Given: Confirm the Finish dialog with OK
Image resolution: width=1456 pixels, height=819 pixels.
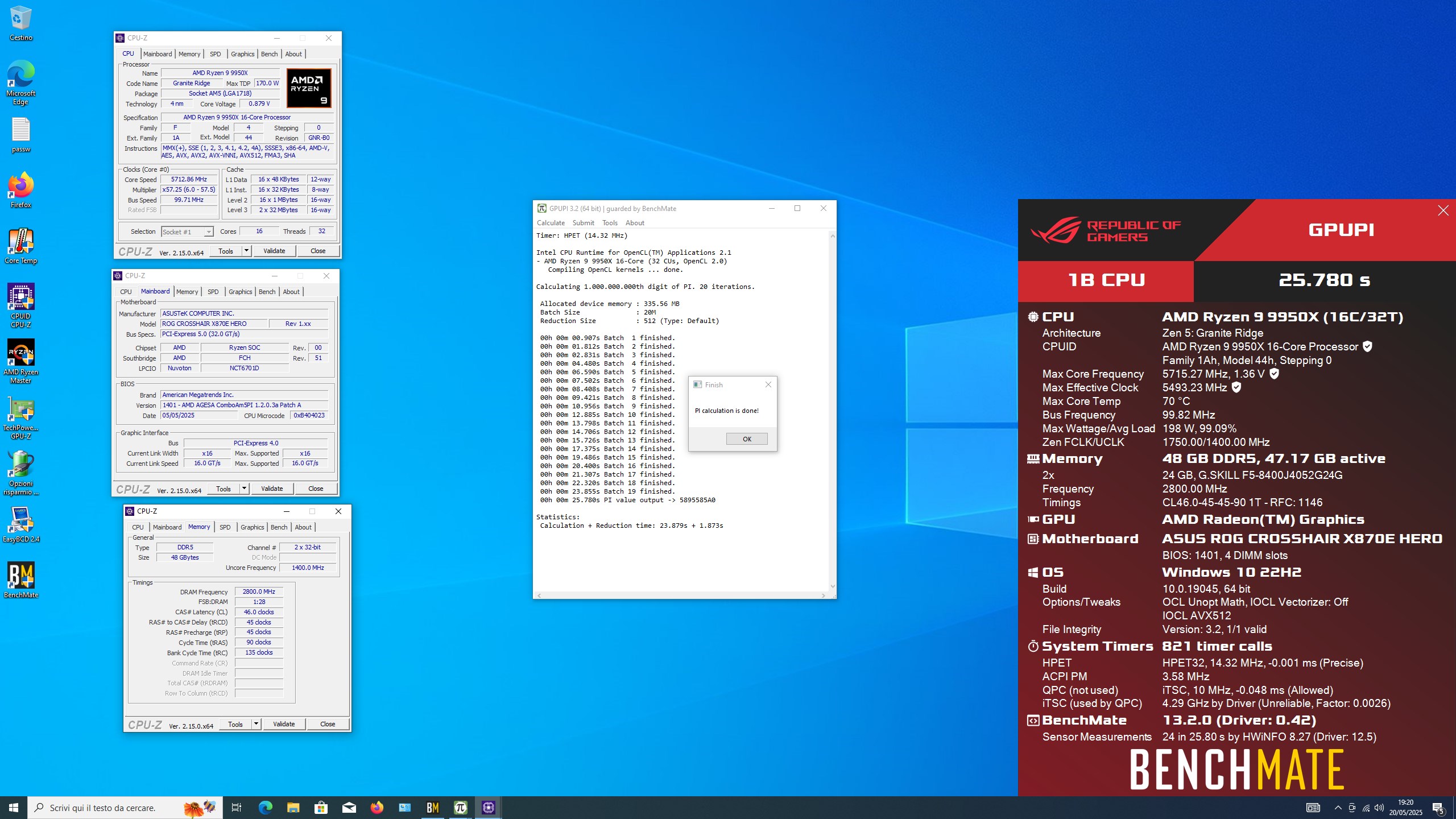Looking at the screenshot, I should coord(747,439).
